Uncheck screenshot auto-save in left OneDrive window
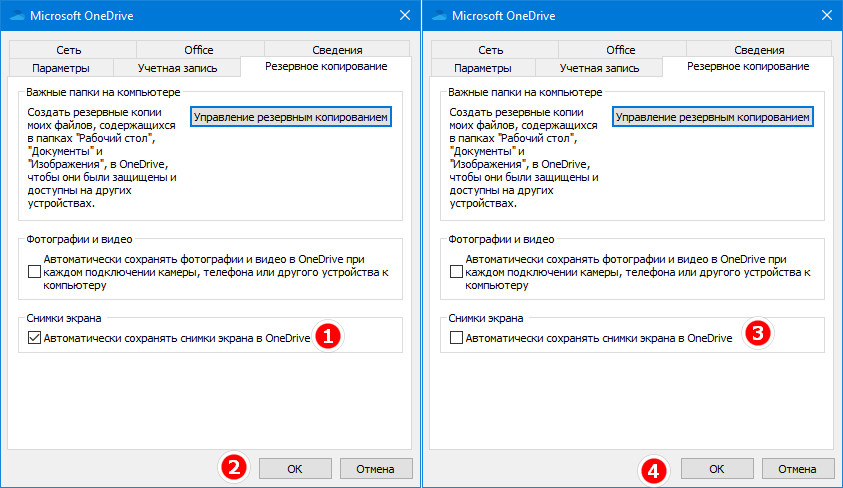This screenshot has width=843, height=488. click(34, 338)
